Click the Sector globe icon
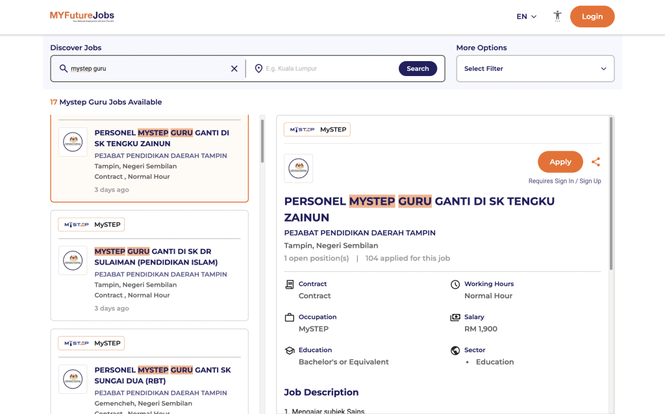 pos(455,350)
